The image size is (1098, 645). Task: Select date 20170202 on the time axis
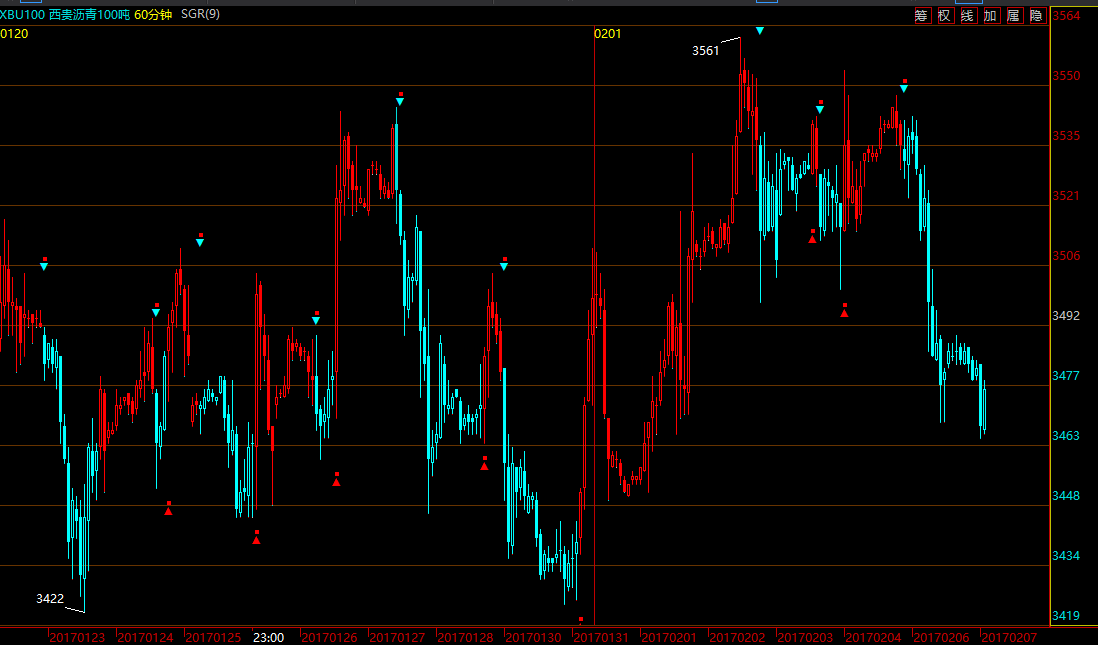coord(737,637)
